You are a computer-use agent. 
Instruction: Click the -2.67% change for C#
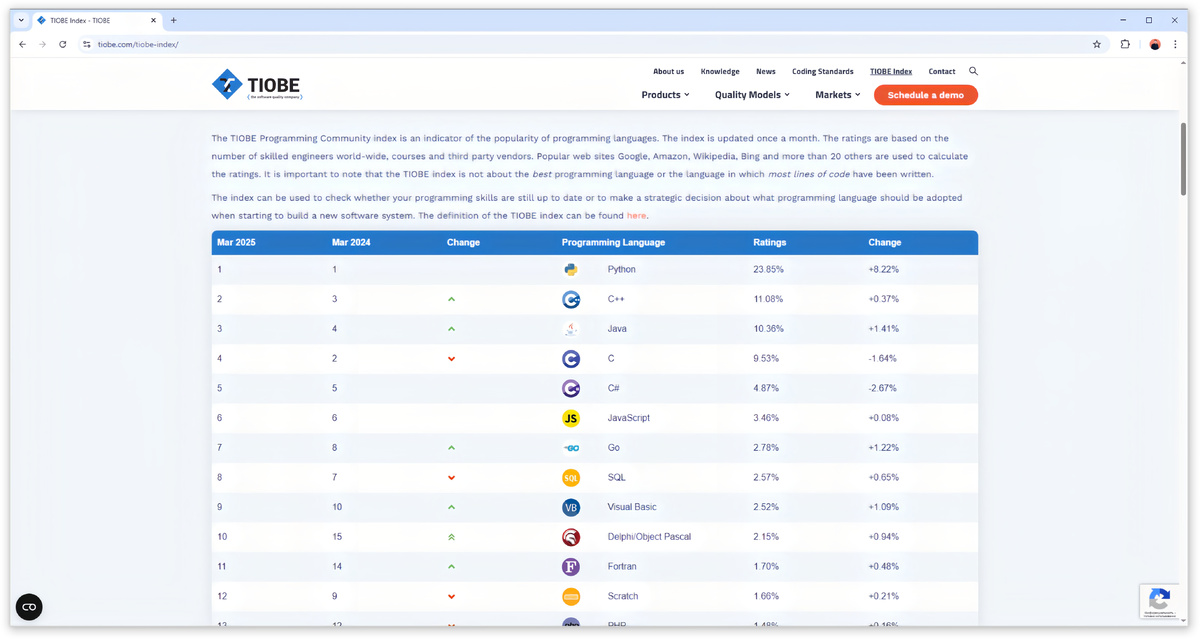(883, 388)
